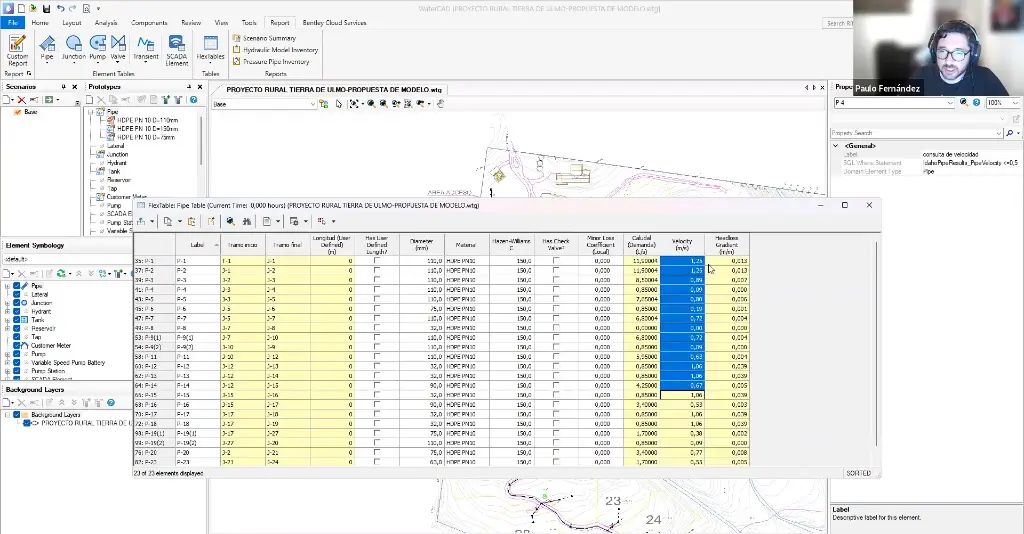This screenshot has height=534, width=1024.
Task: Select the pointer tool in drawing toolbar
Action: coord(338,104)
